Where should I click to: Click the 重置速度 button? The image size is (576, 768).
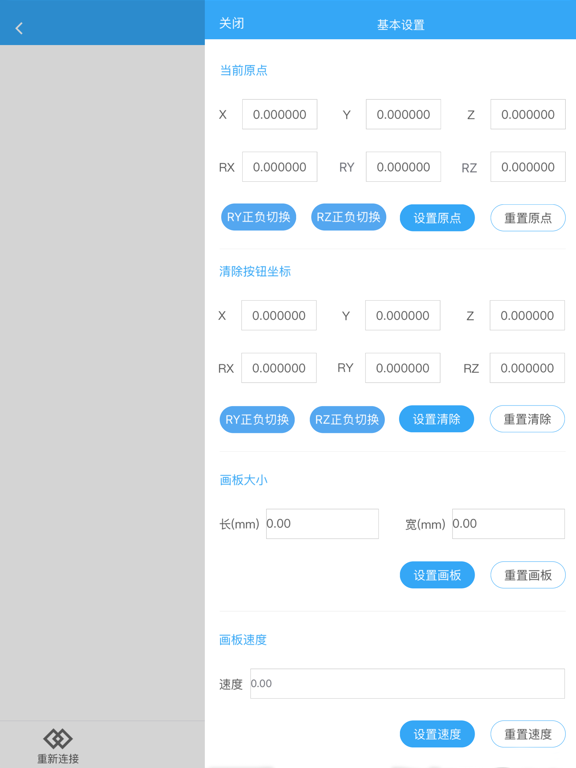pyautogui.click(x=528, y=734)
